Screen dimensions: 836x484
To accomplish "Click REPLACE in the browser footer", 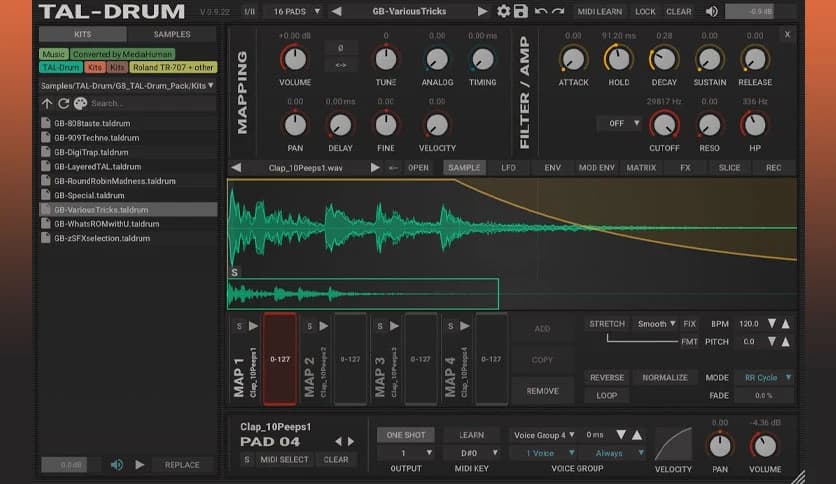I will click(182, 465).
